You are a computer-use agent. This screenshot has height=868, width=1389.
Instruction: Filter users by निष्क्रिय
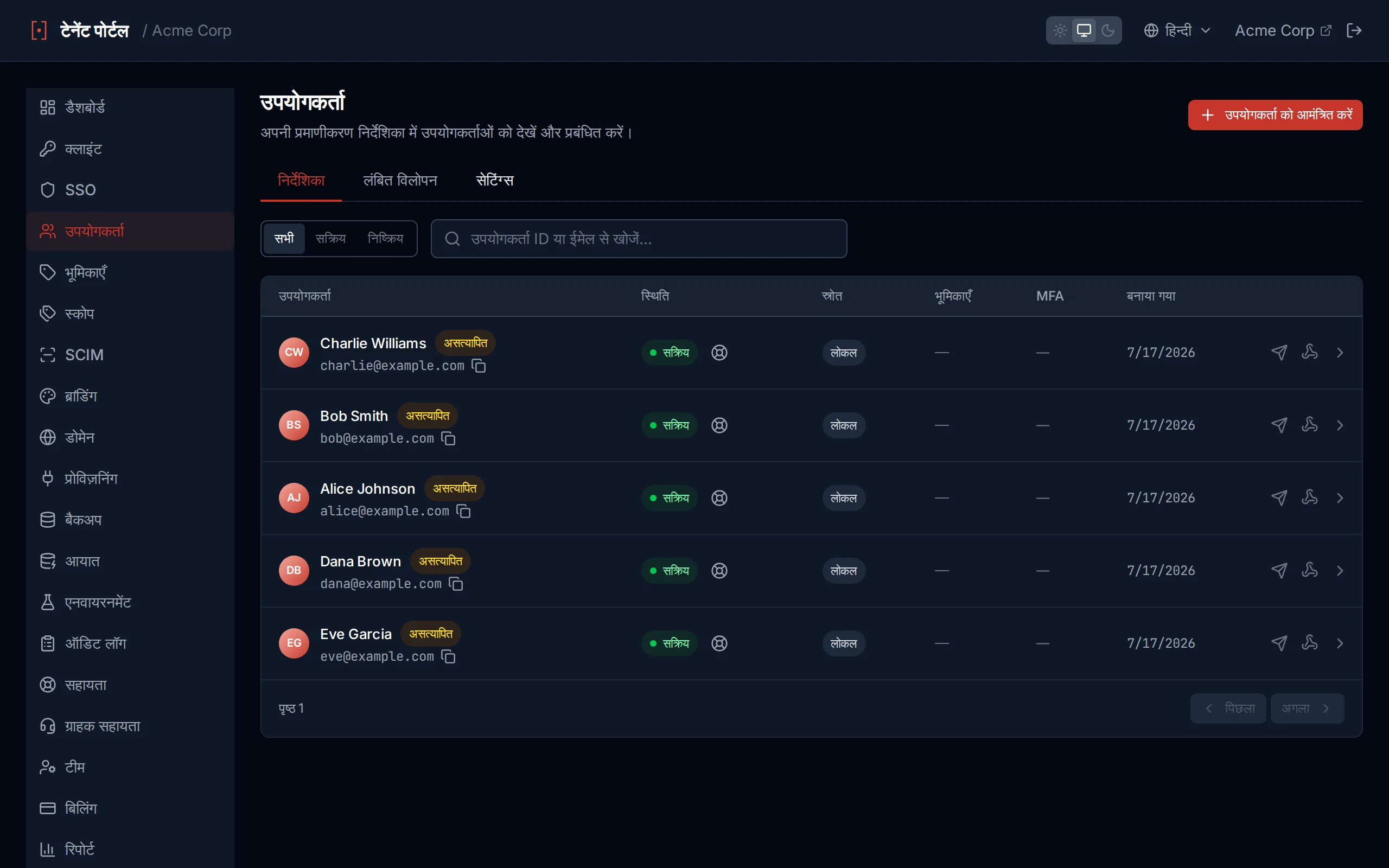coord(385,238)
